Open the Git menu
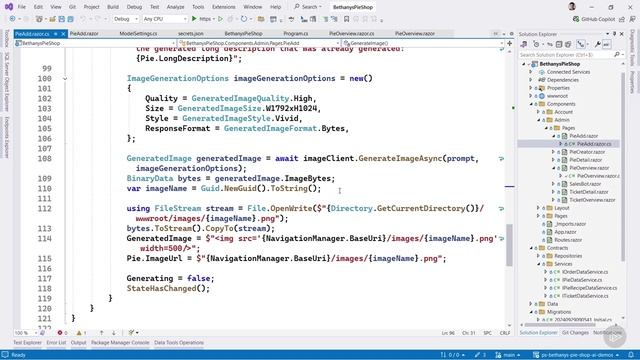Viewport: 640px width, 360px height. tap(72, 7)
